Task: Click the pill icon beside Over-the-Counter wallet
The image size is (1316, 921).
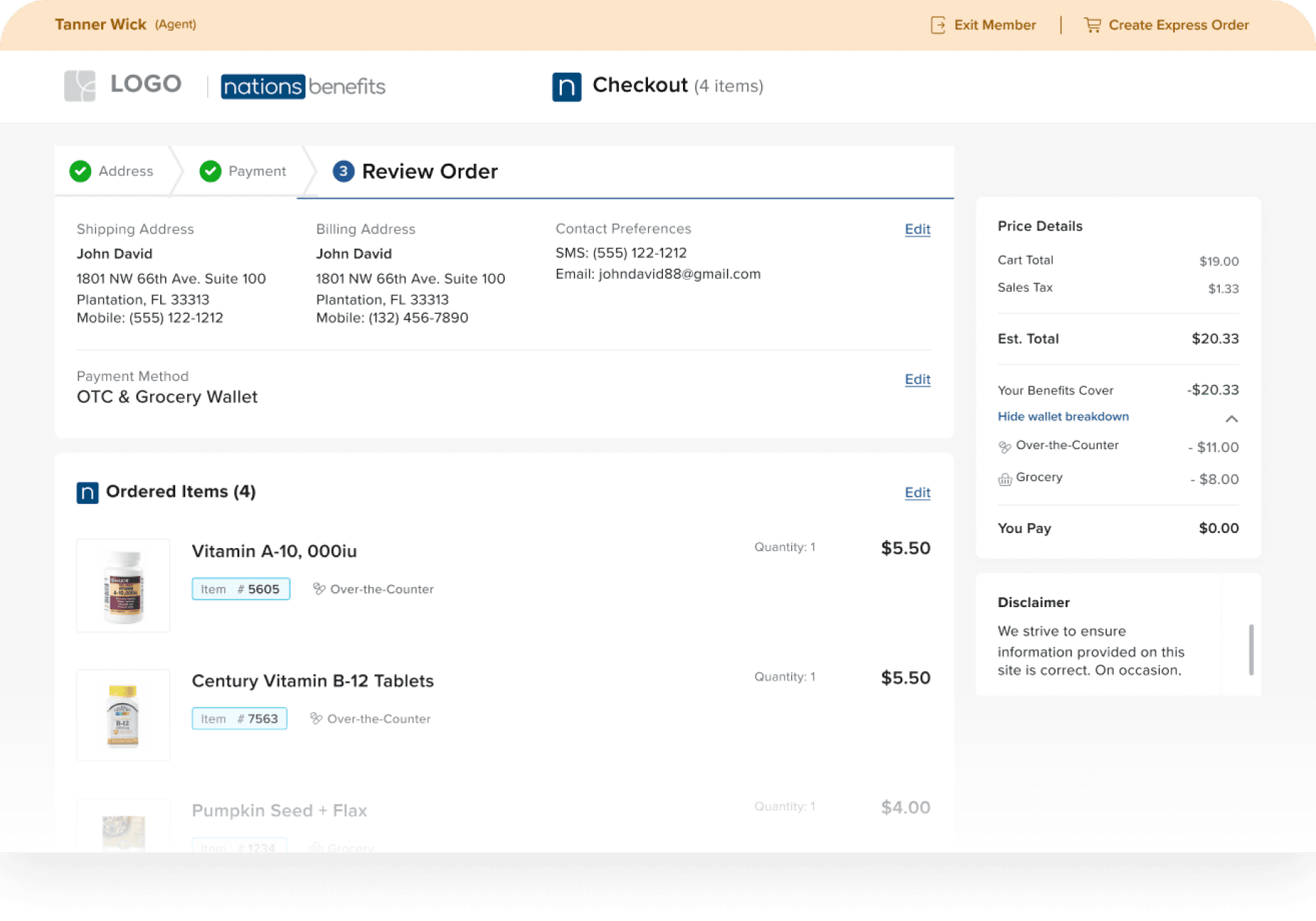Action: pyautogui.click(x=1005, y=447)
